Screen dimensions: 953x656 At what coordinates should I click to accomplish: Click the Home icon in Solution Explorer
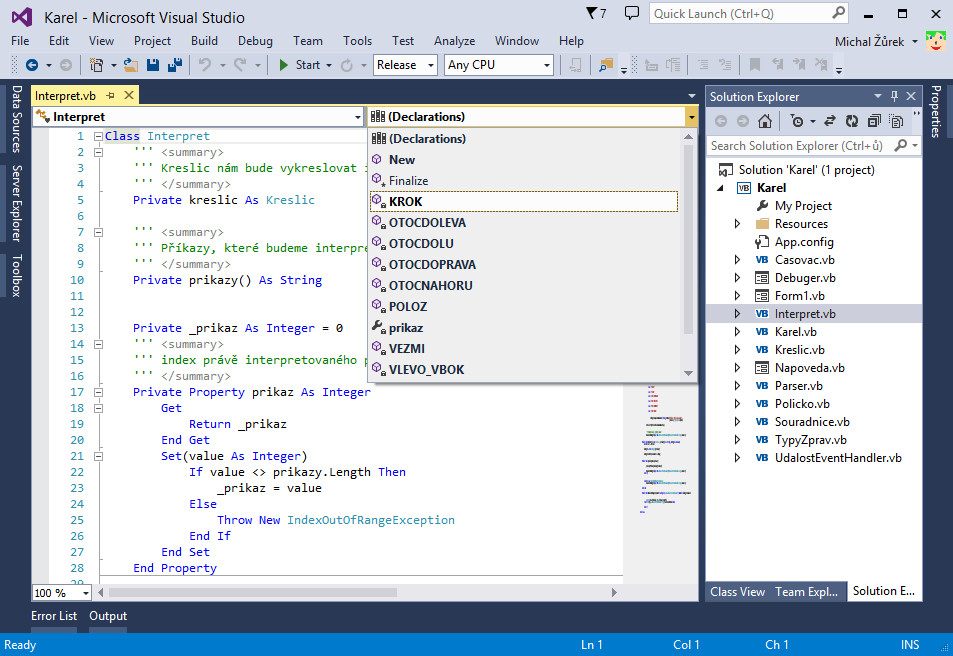pyautogui.click(x=765, y=120)
